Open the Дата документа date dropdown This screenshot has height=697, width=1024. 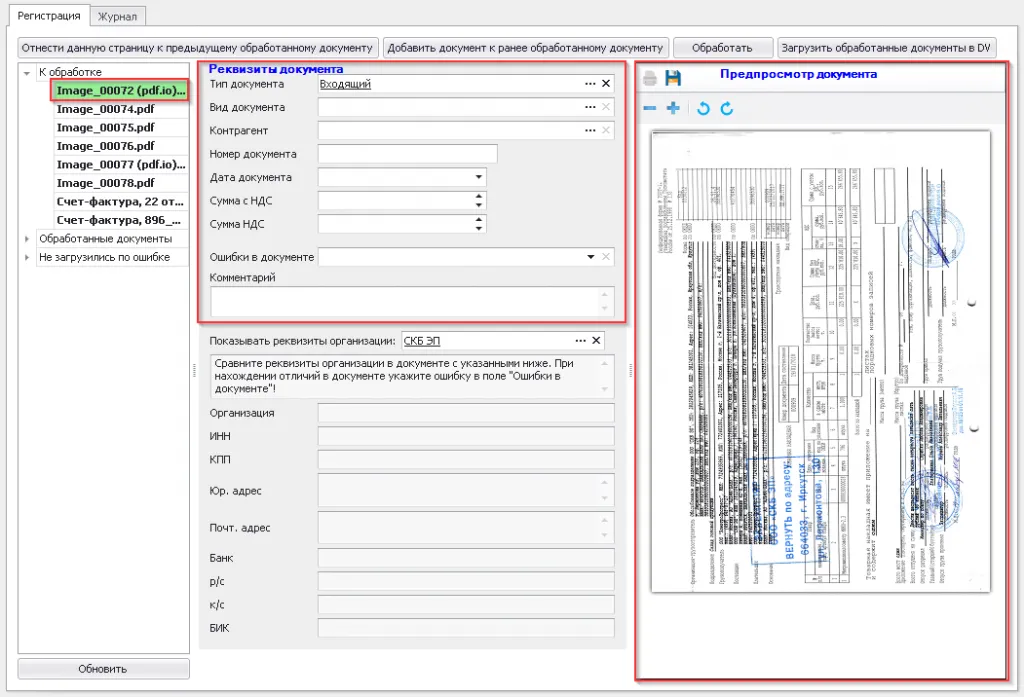[480, 177]
